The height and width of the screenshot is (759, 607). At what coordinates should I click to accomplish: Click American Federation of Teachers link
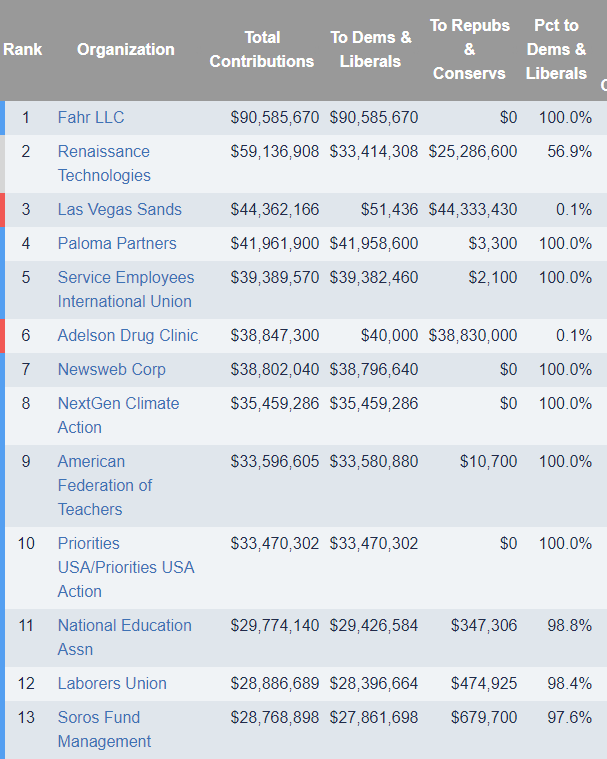coord(105,485)
